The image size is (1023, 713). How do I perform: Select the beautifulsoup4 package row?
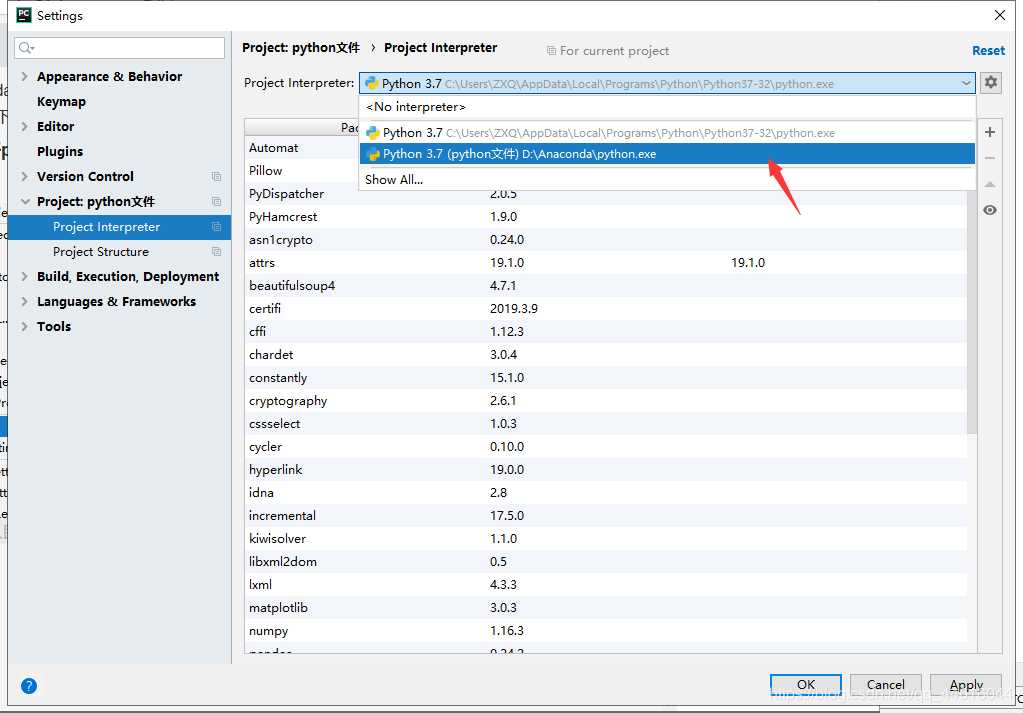click(605, 285)
